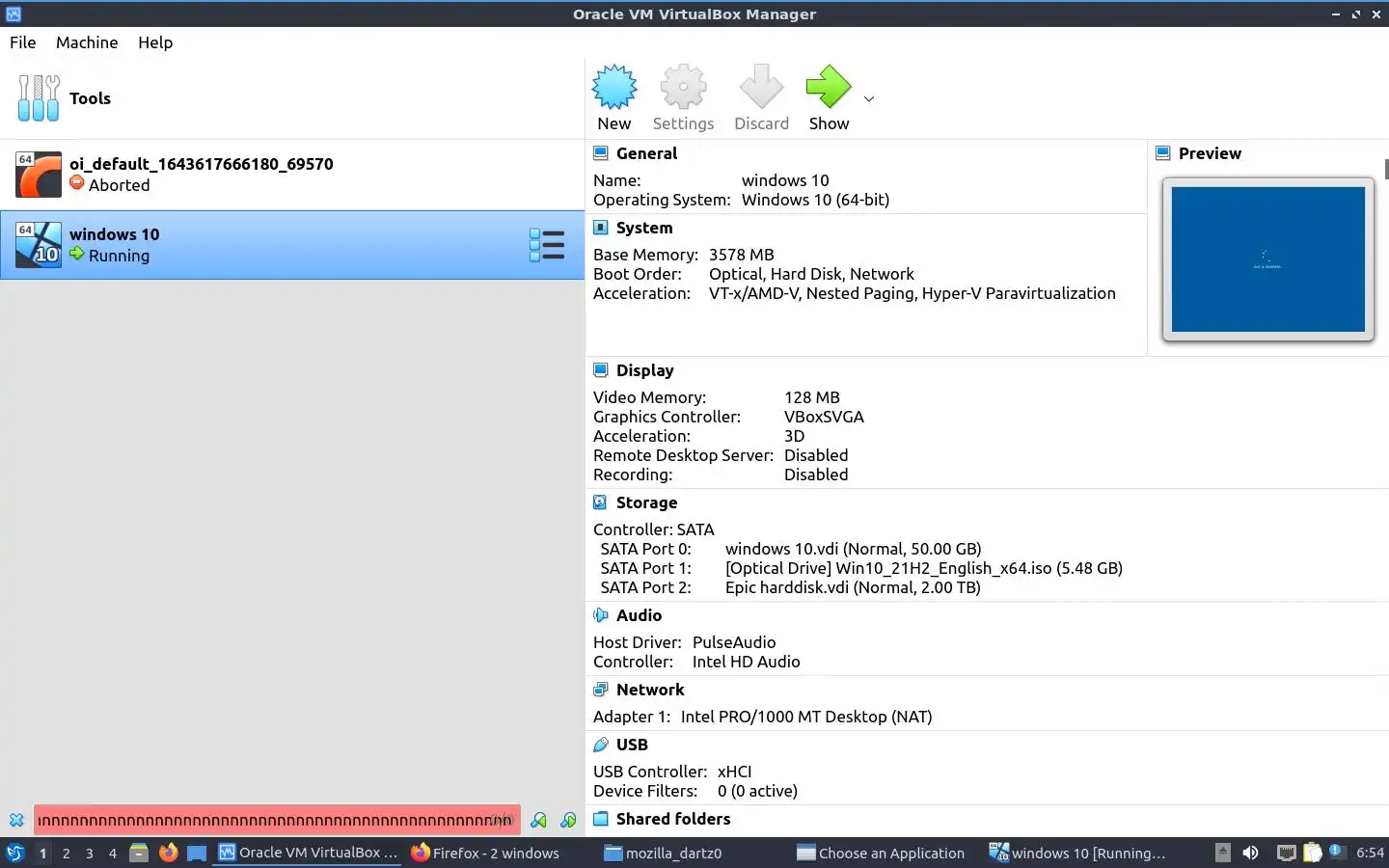Select 'Epic harddisk.vdi (Normal, 2.00 TB)' text
This screenshot has height=868, width=1389.
[853, 587]
